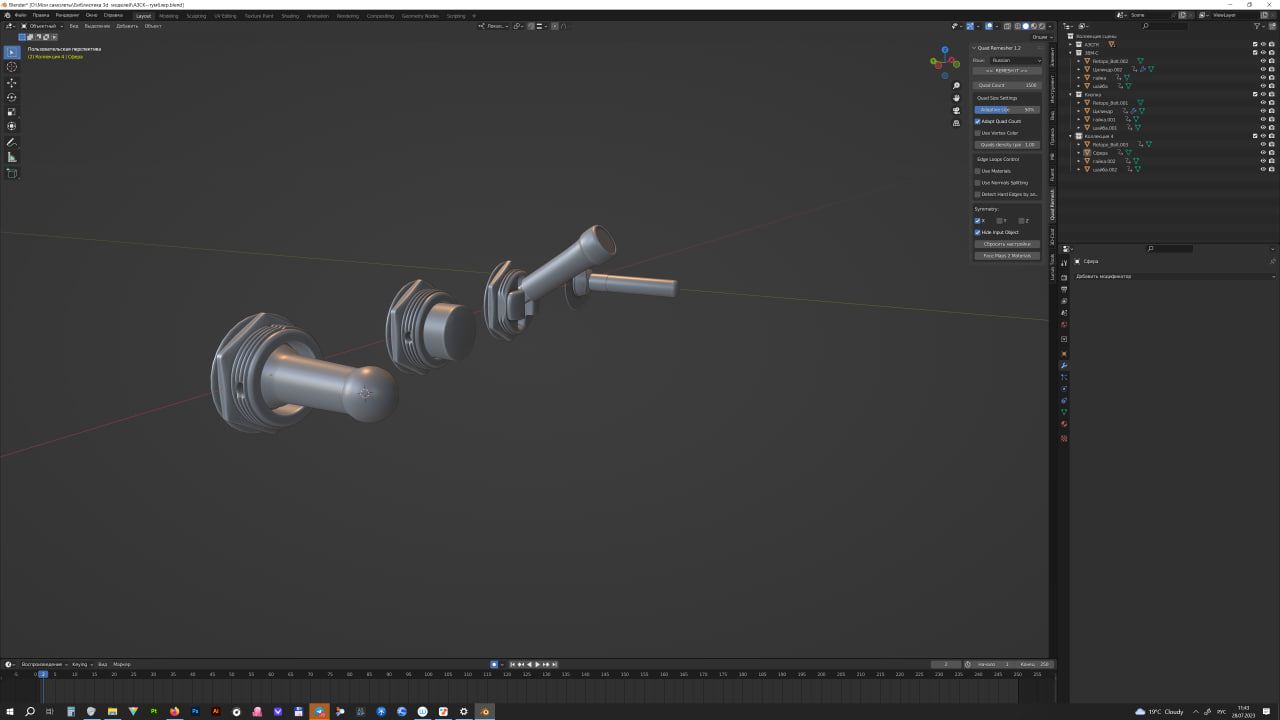
Task: Open the Объектный mode dropdown
Action: coord(42,26)
